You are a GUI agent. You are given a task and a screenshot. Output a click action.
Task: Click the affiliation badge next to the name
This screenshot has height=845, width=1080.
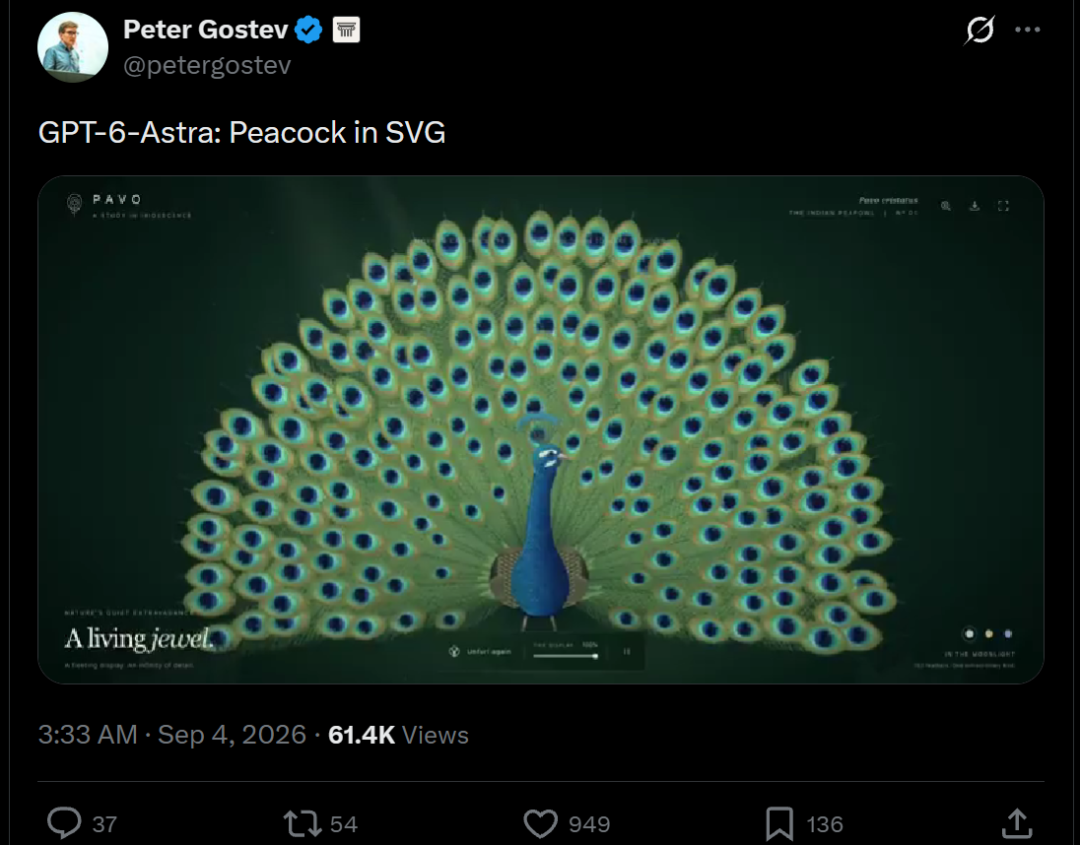[346, 30]
